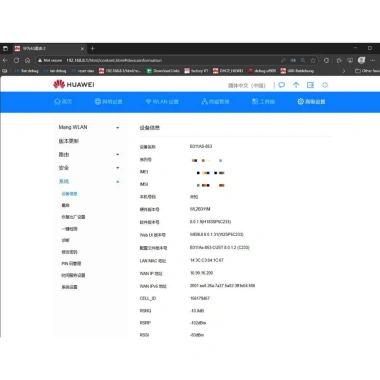Image resolution: width=380 pixels, height=380 pixels.
Task: Open a new browser tab with plus
Action: click(93, 49)
